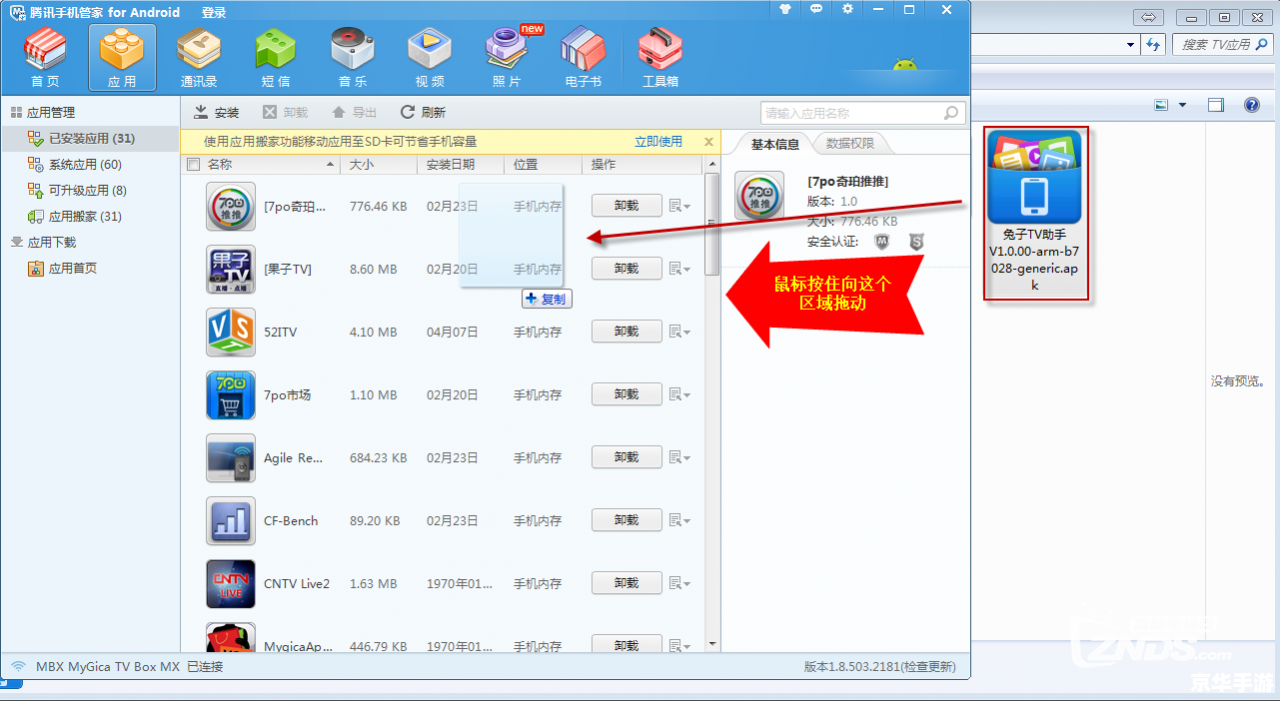1280x701 pixels.
Task: Open the dropdown beside 卸载 for [果子TV]
Action: coord(680,269)
